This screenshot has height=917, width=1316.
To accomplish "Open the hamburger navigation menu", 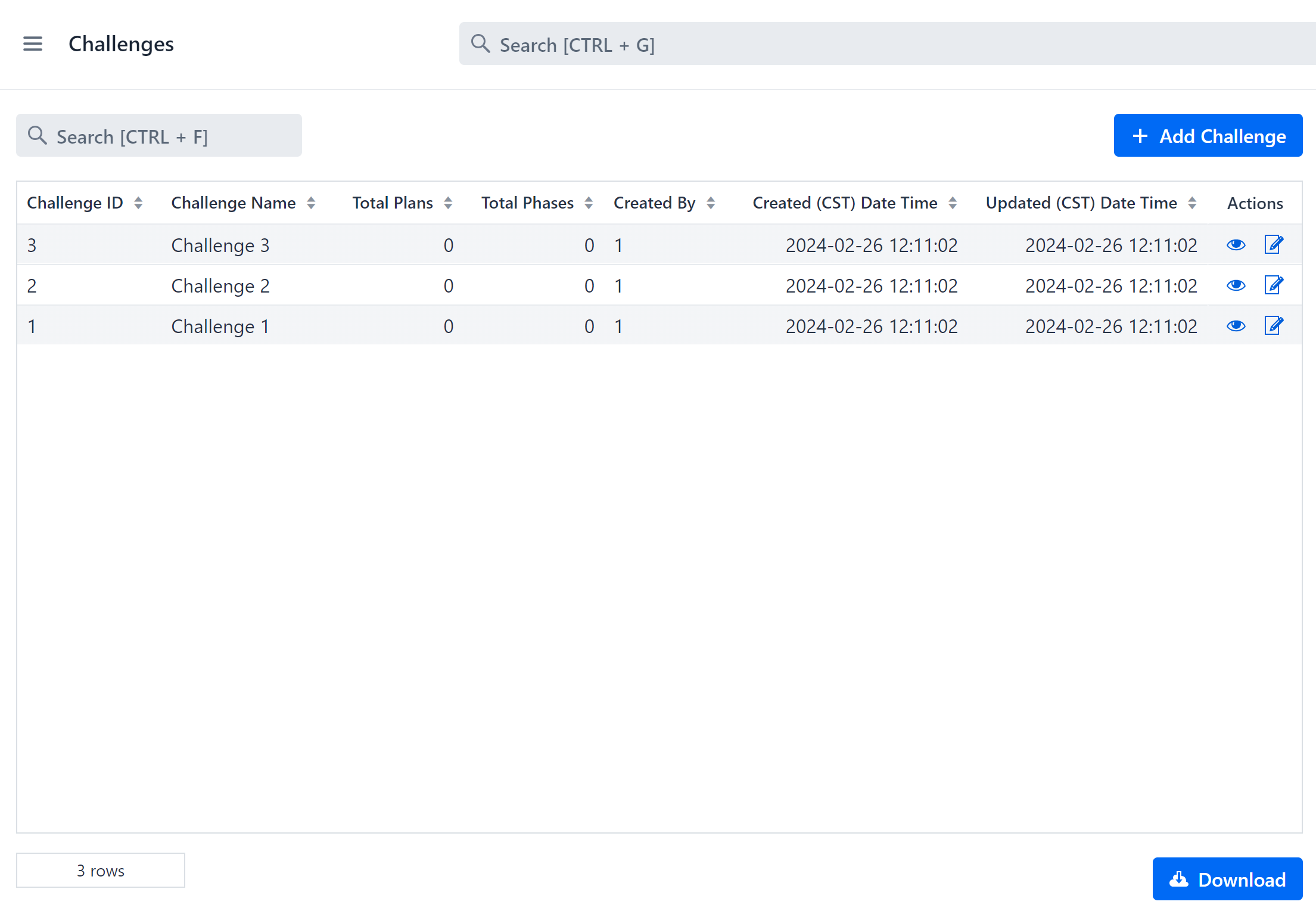I will pyautogui.click(x=33, y=43).
